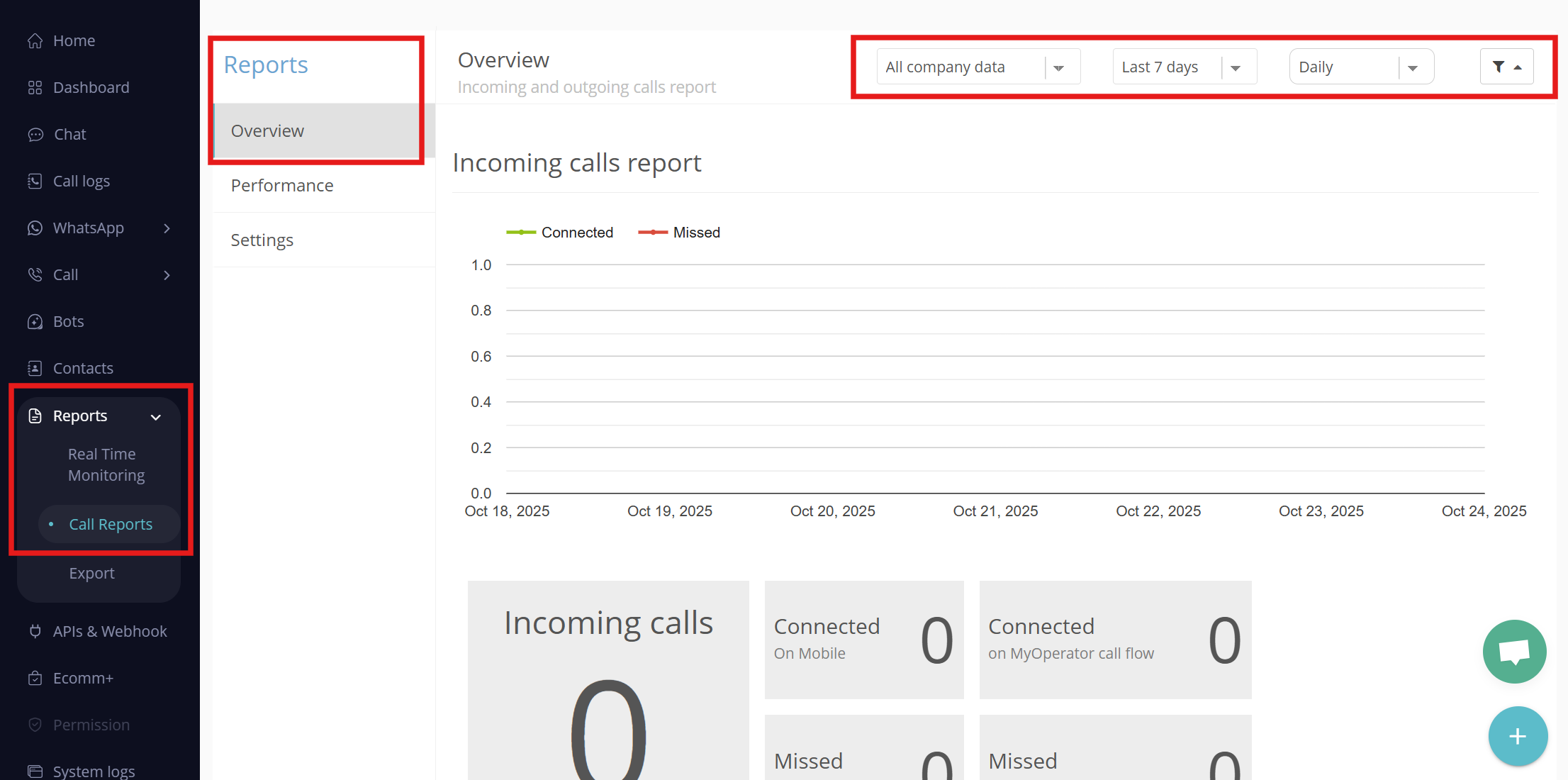This screenshot has width=1568, height=780.
Task: Open Contacts via its sidebar icon
Action: tap(35, 369)
